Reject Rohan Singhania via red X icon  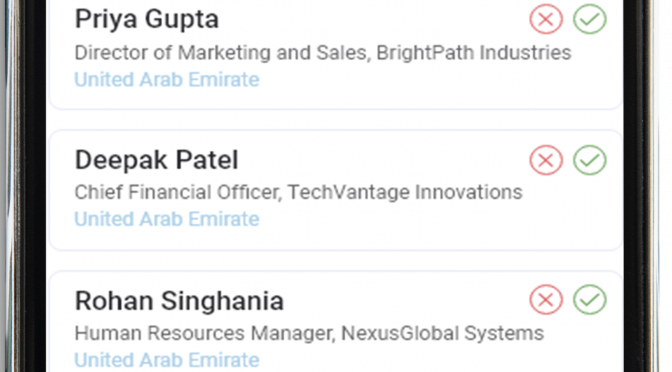click(546, 300)
